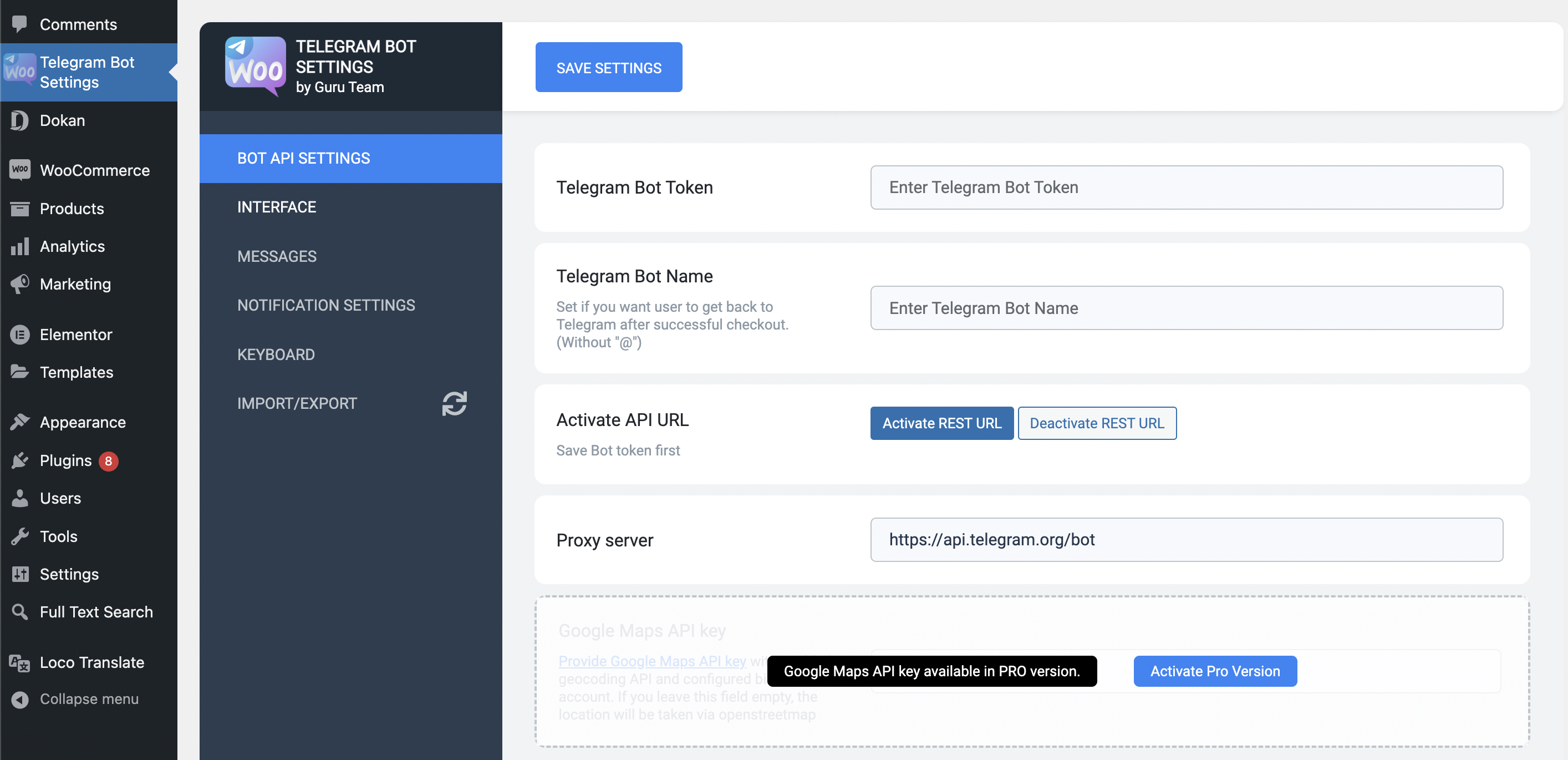
Task: Click the Dokan D icon
Action: [x=19, y=120]
